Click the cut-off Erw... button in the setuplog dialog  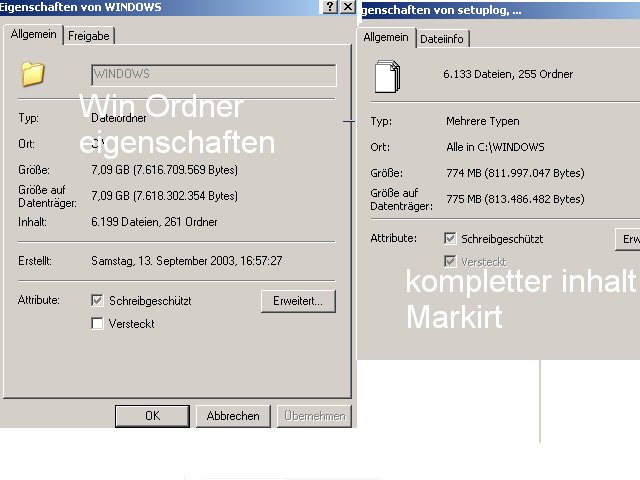click(x=628, y=239)
